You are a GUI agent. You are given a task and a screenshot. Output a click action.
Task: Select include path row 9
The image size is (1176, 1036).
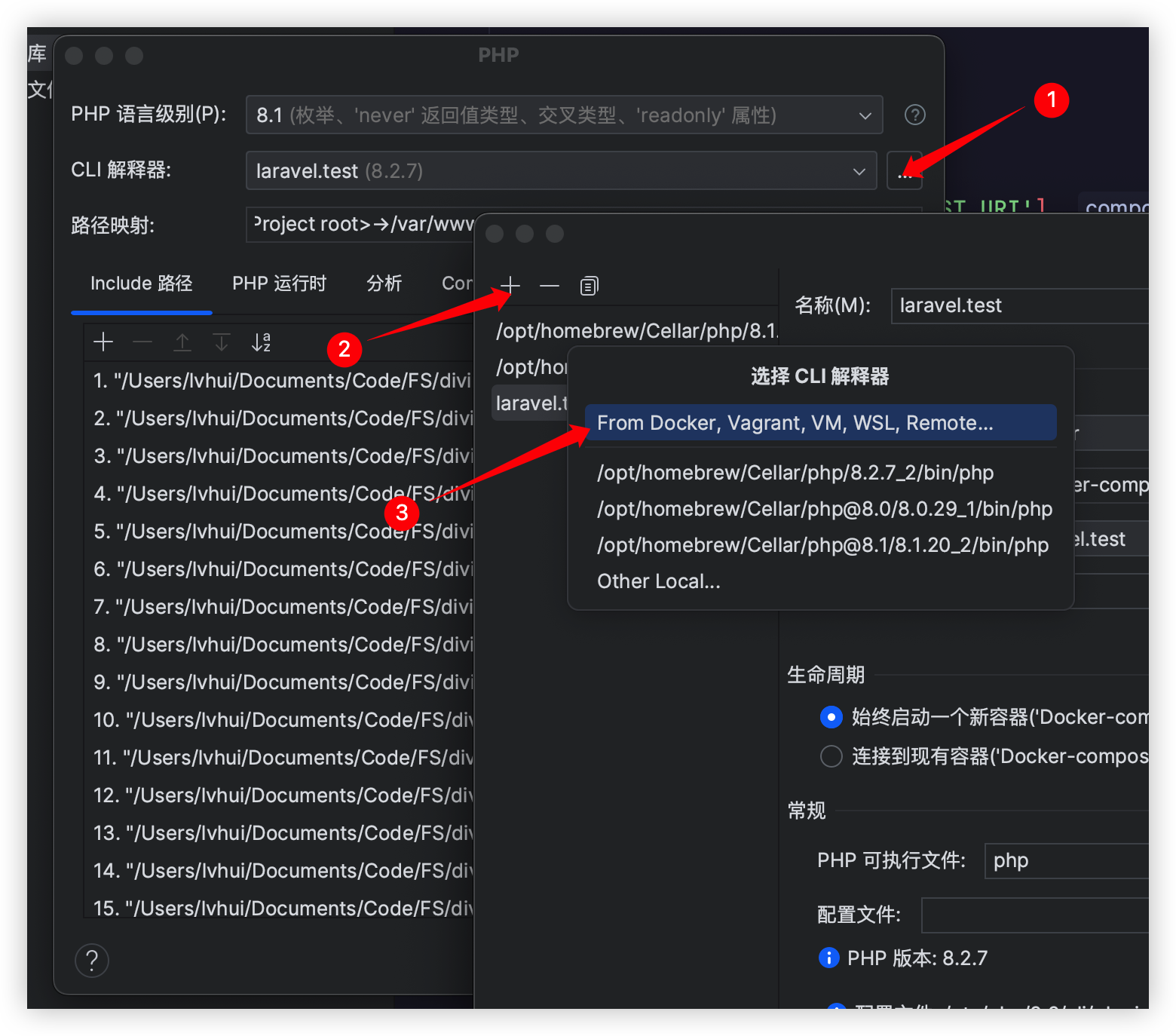279,682
